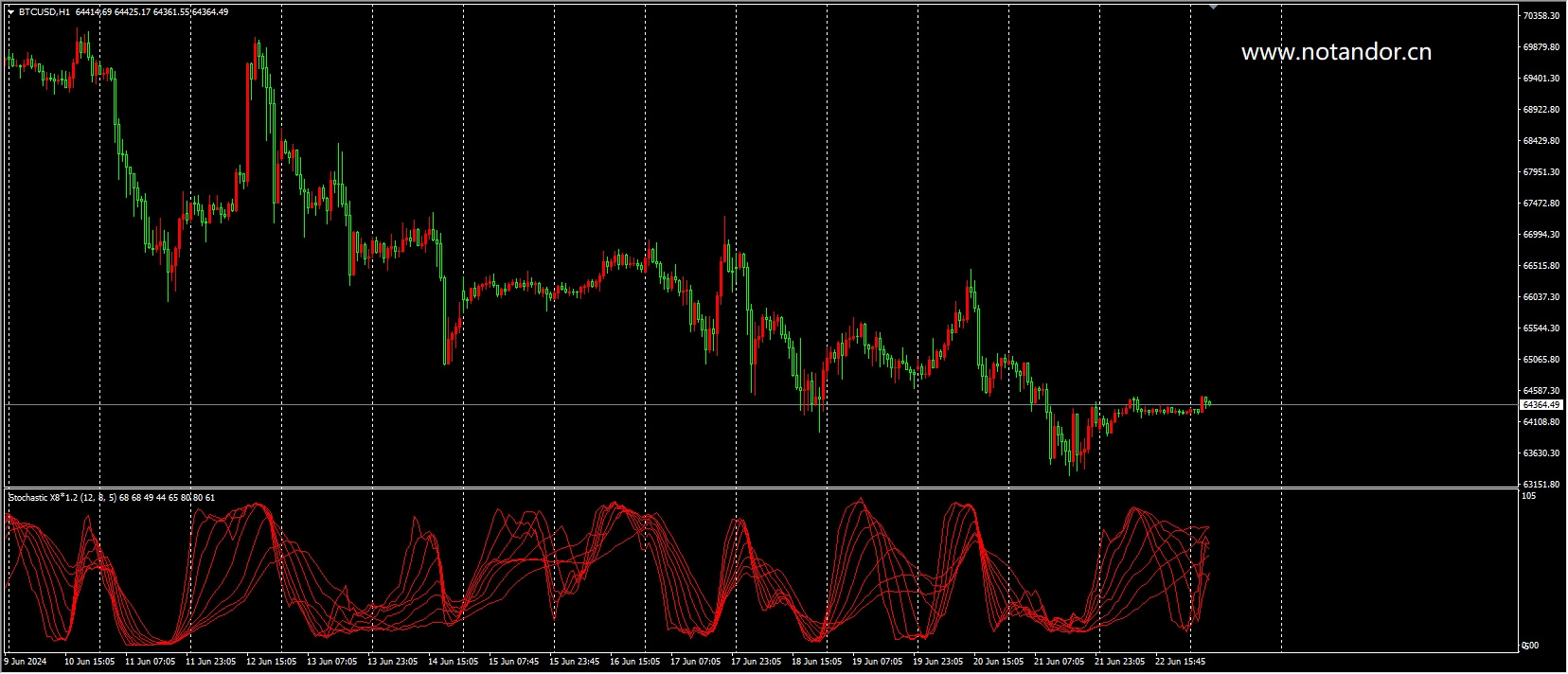Click the 20 Jun 15:05 time axis label
This screenshot has height=674, width=1568.
coord(999,662)
